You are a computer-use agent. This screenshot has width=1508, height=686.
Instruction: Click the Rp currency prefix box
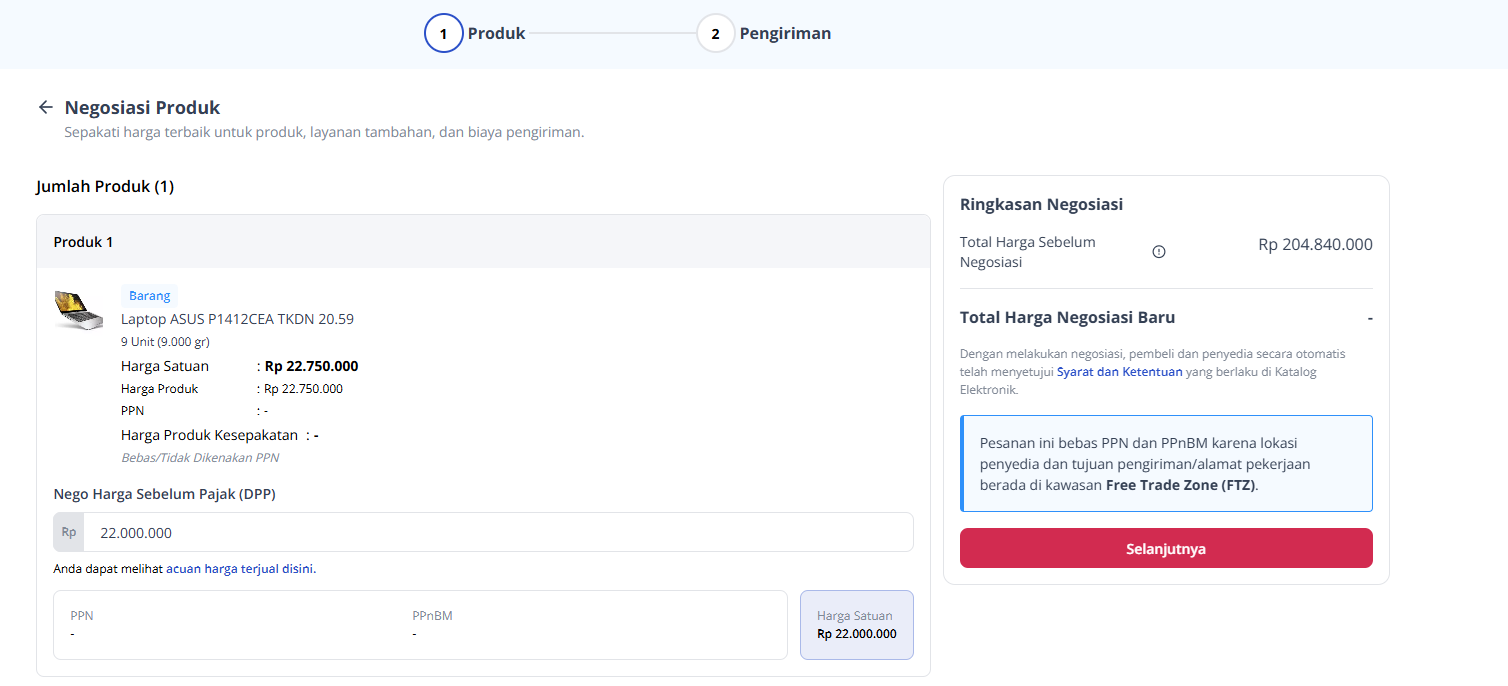[x=69, y=532]
